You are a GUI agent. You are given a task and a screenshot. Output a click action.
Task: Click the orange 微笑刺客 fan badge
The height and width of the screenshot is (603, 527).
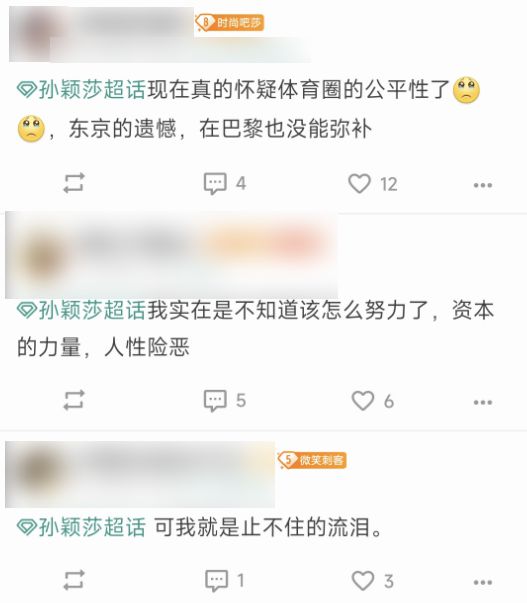(x=312, y=460)
